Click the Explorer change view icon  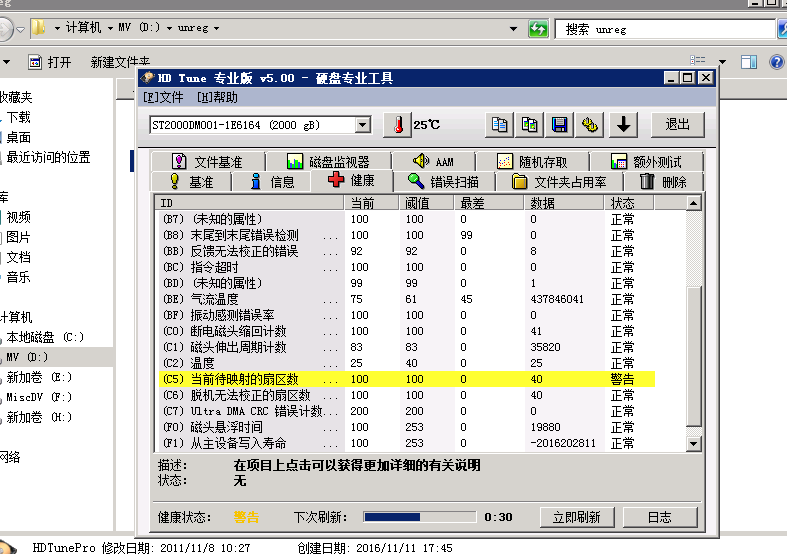pyautogui.click(x=698, y=61)
